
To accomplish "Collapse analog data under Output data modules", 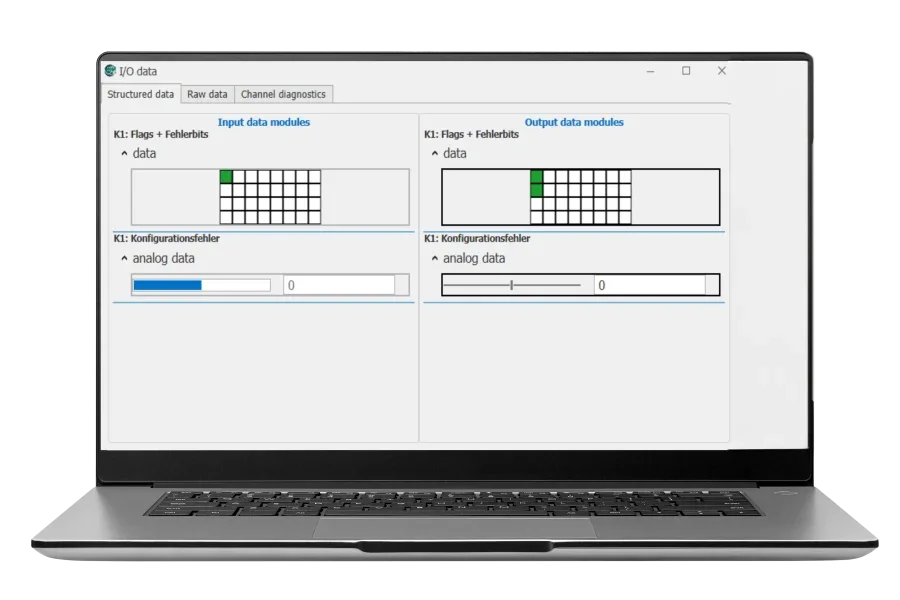I will (x=435, y=258).
